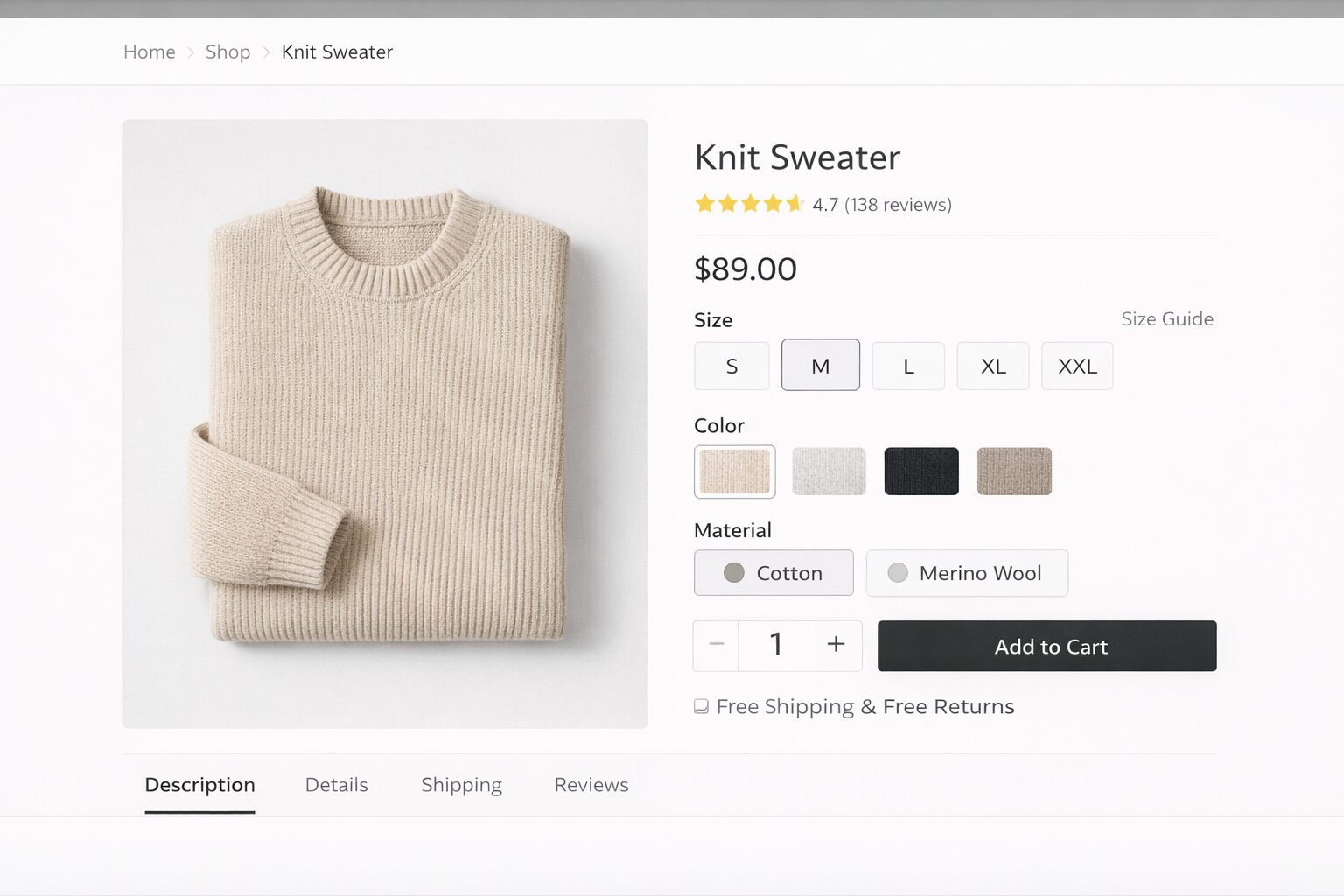The height and width of the screenshot is (896, 1344).
Task: Go to Home in the breadcrumb
Action: [x=150, y=52]
